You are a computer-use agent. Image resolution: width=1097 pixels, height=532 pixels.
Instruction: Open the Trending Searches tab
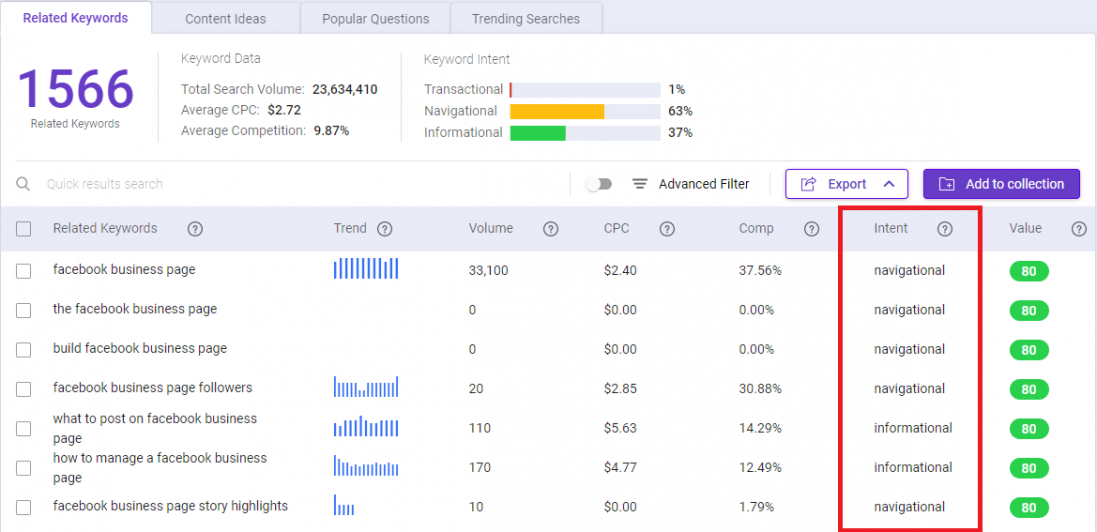coord(526,19)
